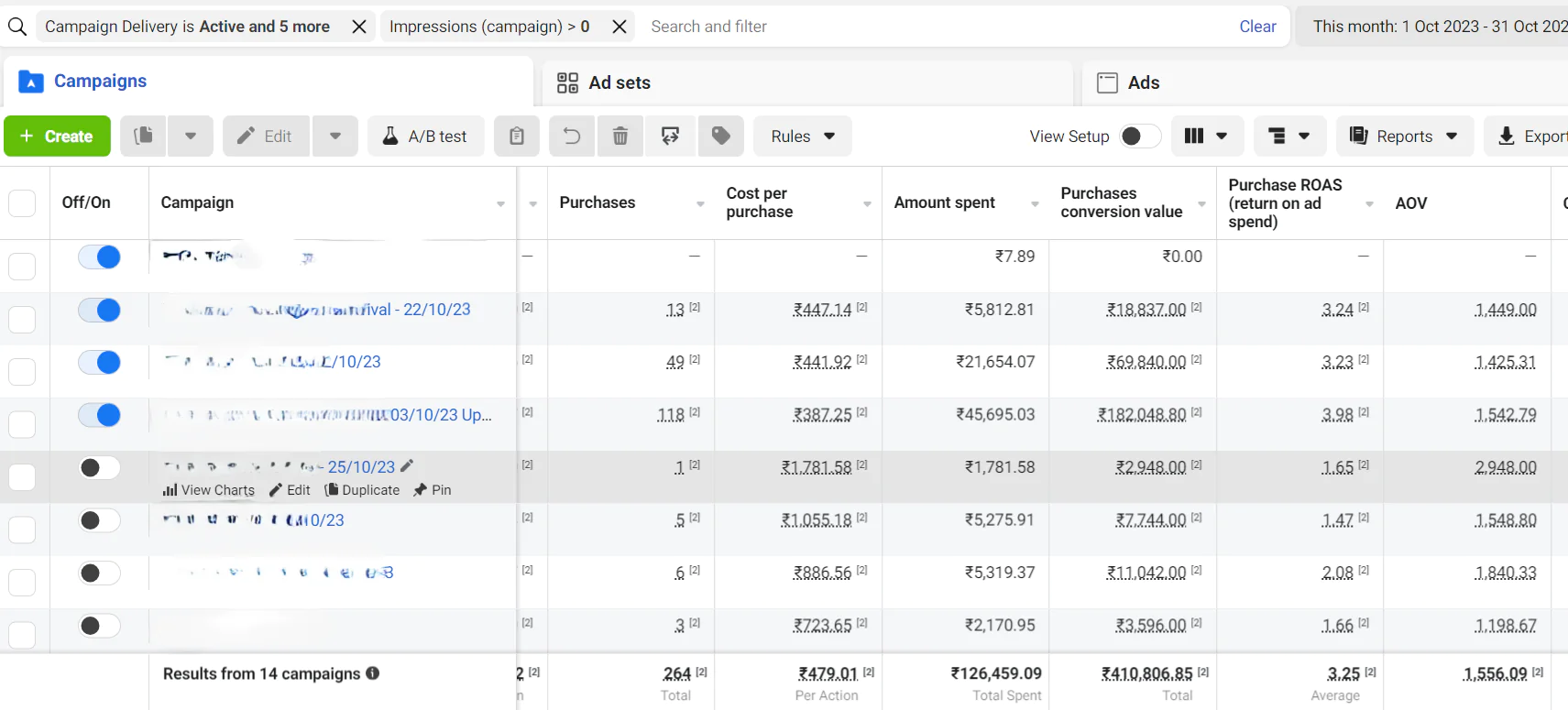Tick the checkbox for the 22/10/23 campaign
The image size is (1568, 710).
[x=22, y=319]
